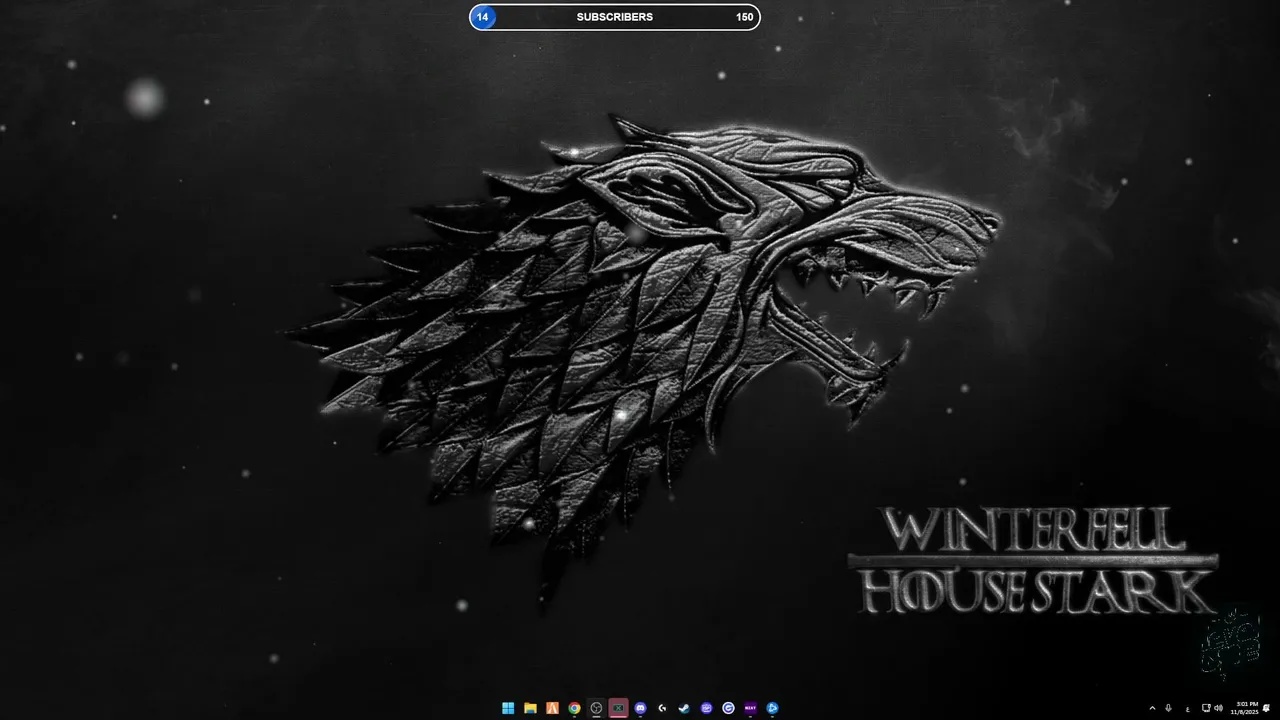Open File Explorer from taskbar
The width and height of the screenshot is (1280, 720).
coord(530,708)
